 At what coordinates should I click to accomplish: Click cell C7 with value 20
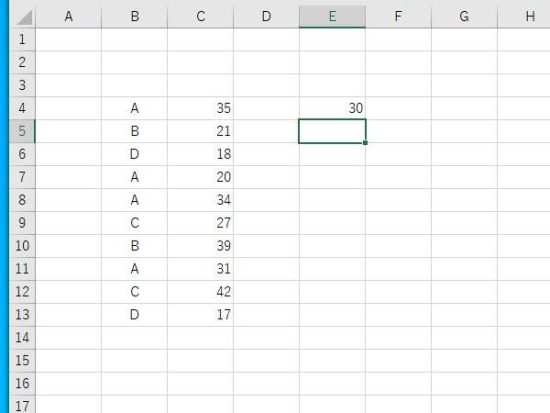[201, 177]
